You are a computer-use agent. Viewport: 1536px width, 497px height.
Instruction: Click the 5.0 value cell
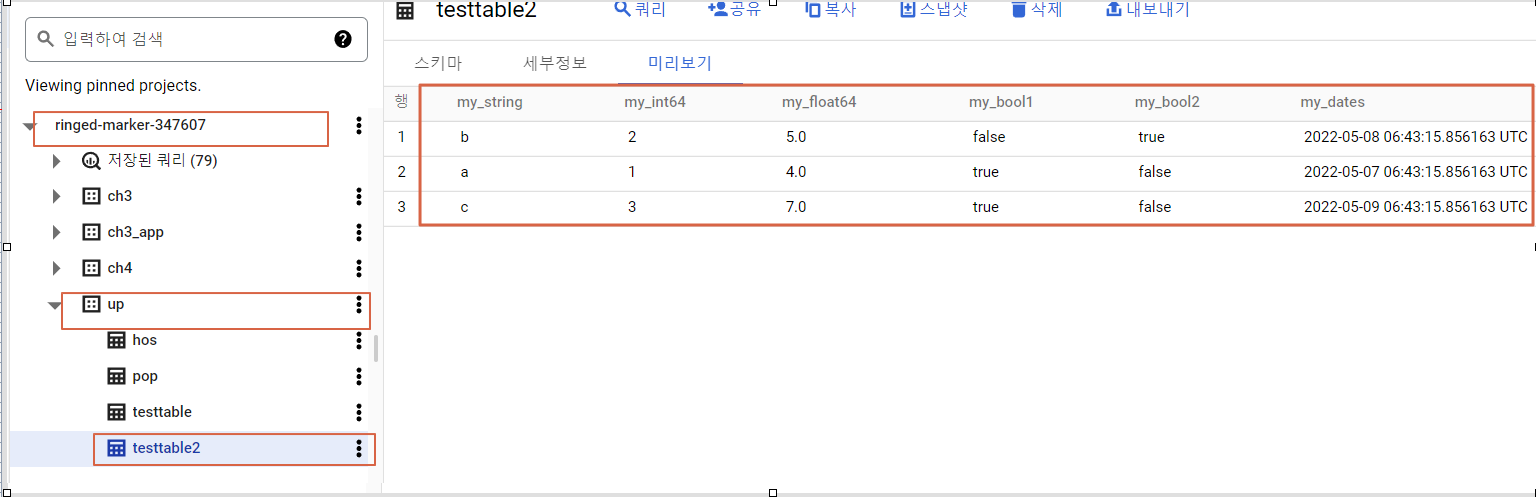(x=797, y=137)
